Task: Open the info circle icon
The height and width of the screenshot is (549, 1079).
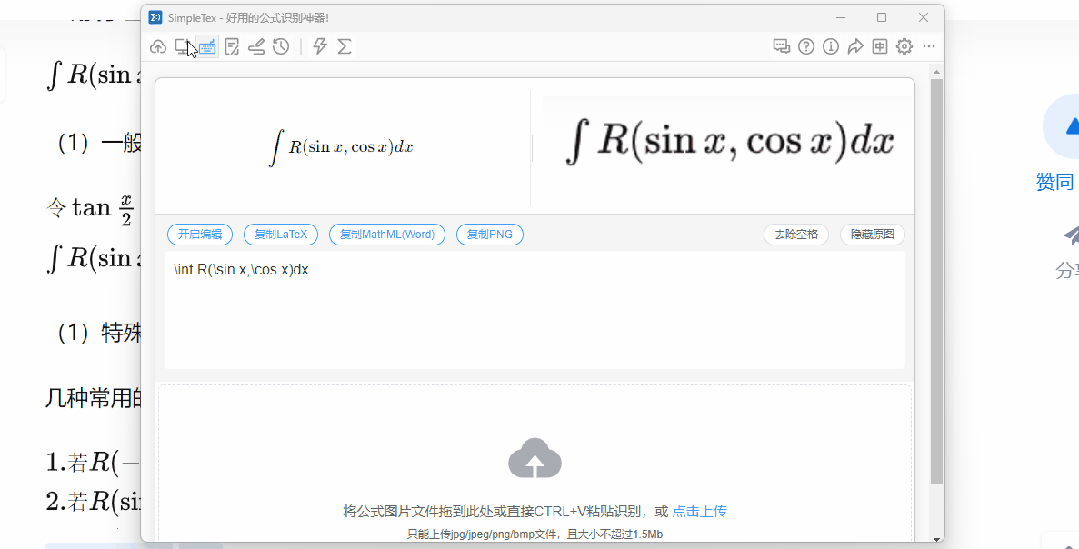Action: click(831, 47)
